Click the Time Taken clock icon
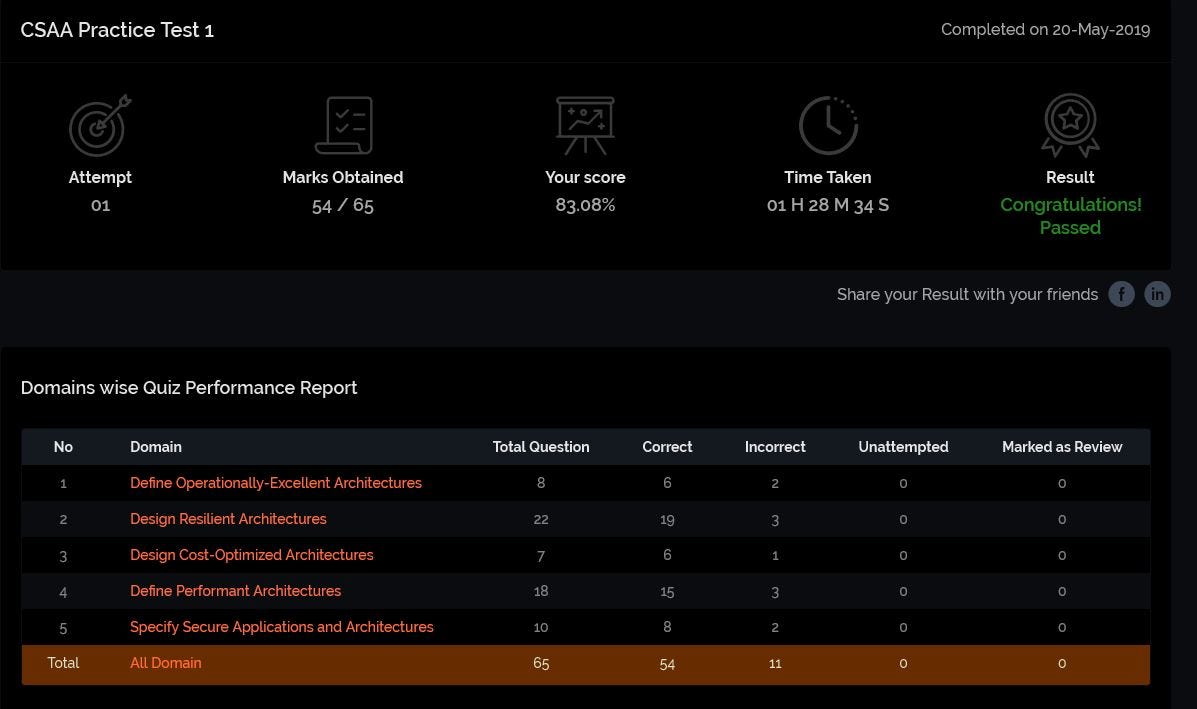This screenshot has width=1197, height=709. (x=827, y=125)
